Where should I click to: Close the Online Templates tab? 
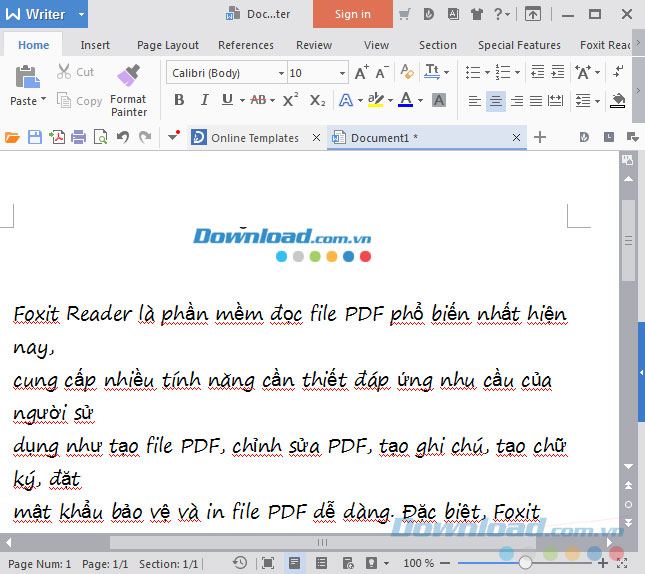tap(316, 137)
